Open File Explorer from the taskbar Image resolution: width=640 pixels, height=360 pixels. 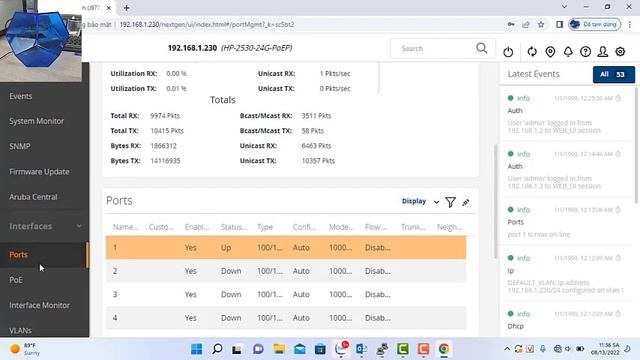(x=279, y=349)
